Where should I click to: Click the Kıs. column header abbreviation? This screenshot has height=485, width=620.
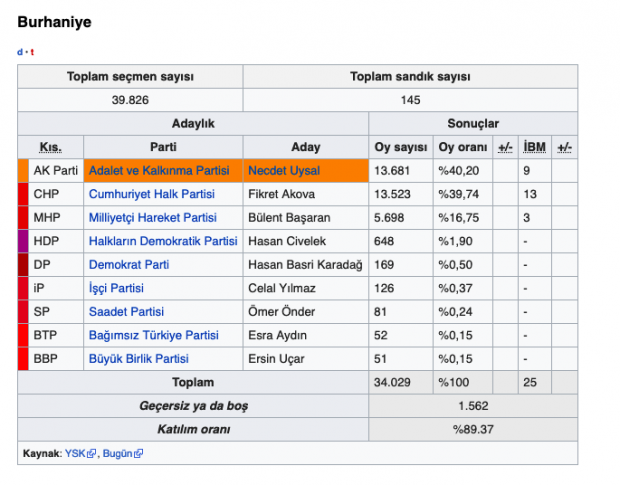pyautogui.click(x=50, y=147)
